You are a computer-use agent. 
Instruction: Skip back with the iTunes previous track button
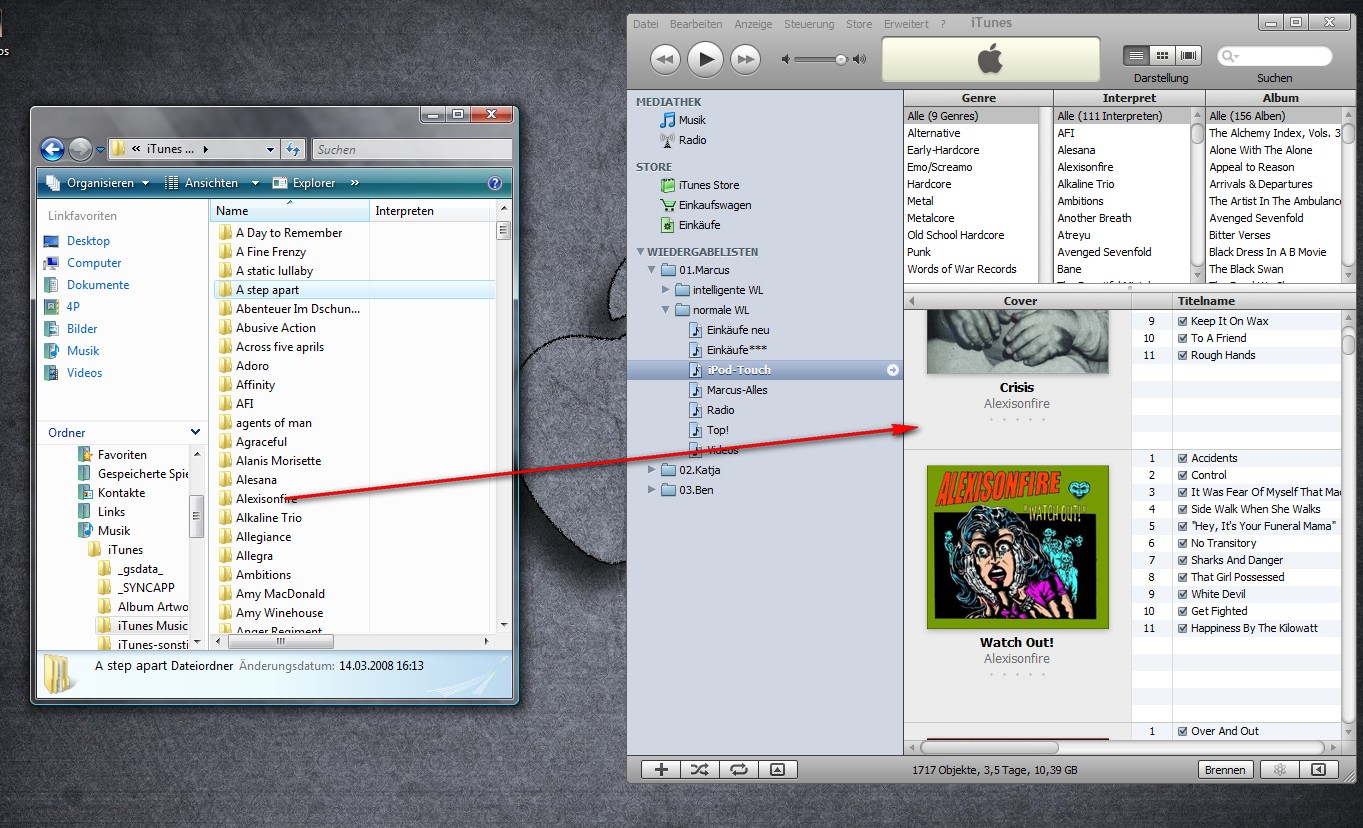click(666, 60)
